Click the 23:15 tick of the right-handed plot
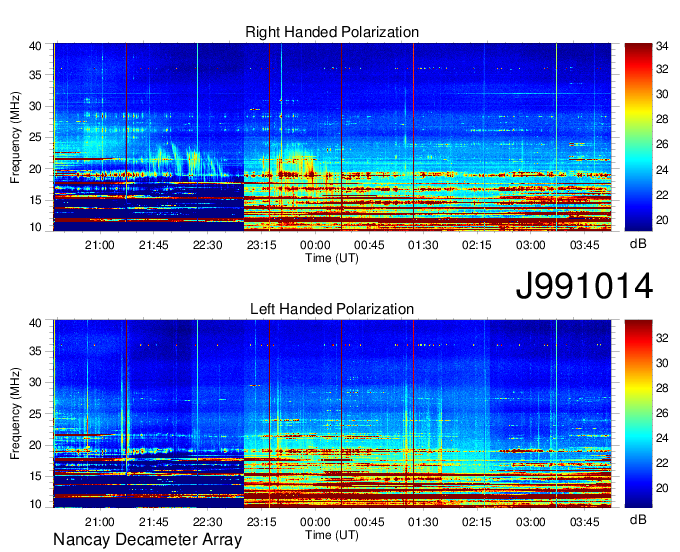Viewport: 680px width, 552px height. (x=262, y=245)
